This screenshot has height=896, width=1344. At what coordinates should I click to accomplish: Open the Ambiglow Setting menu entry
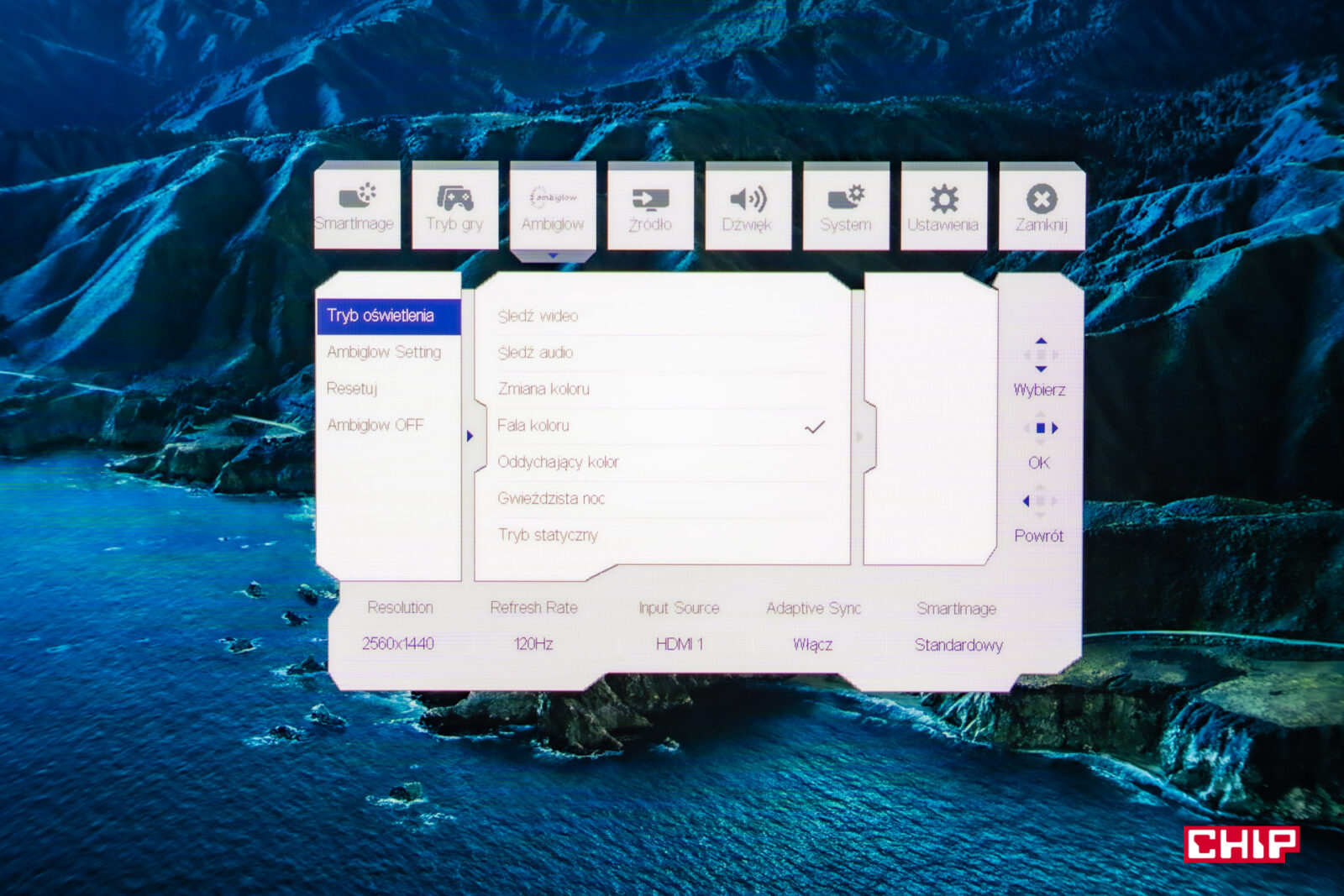point(384,352)
